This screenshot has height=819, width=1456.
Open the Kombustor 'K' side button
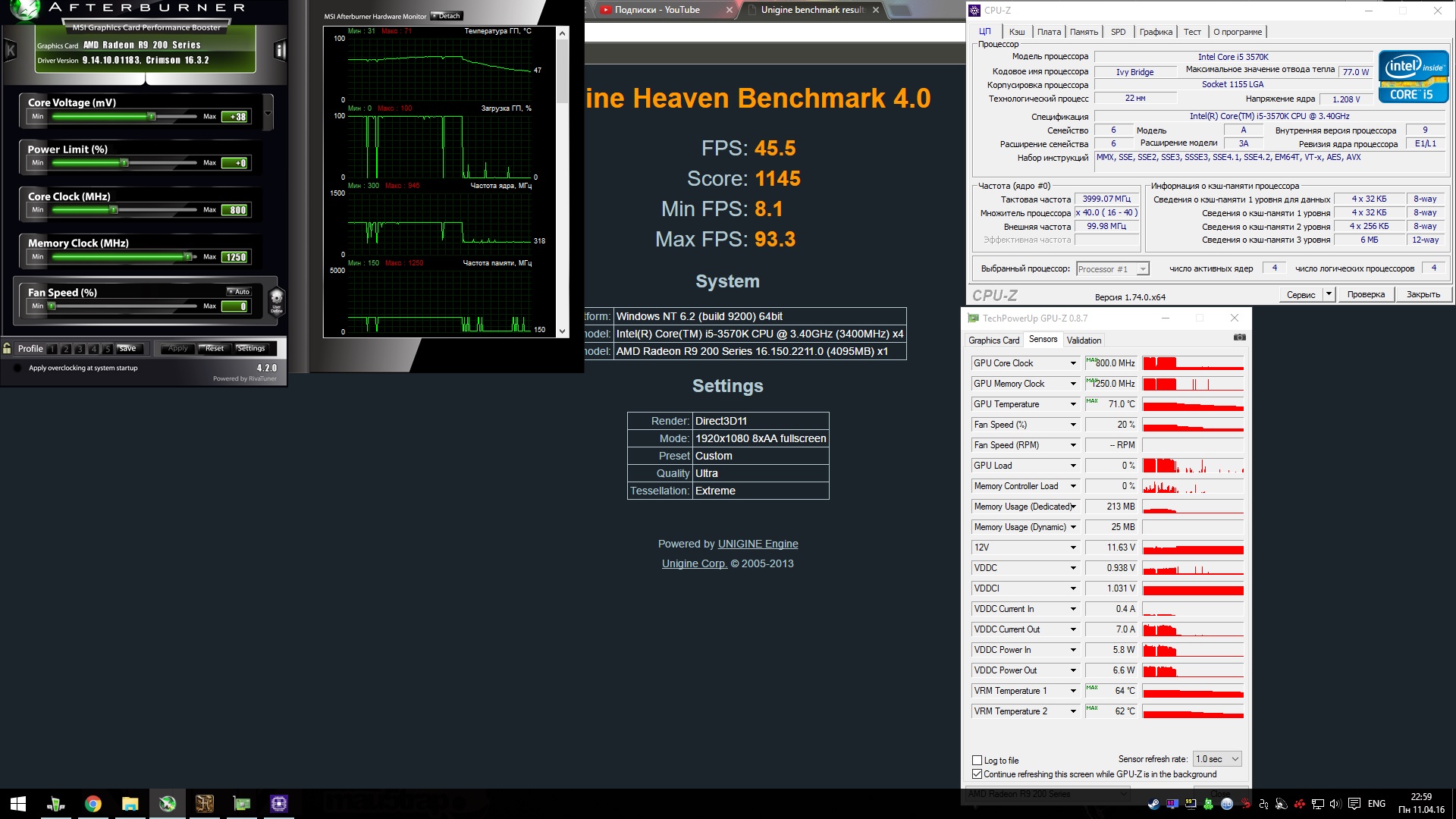[x=11, y=51]
